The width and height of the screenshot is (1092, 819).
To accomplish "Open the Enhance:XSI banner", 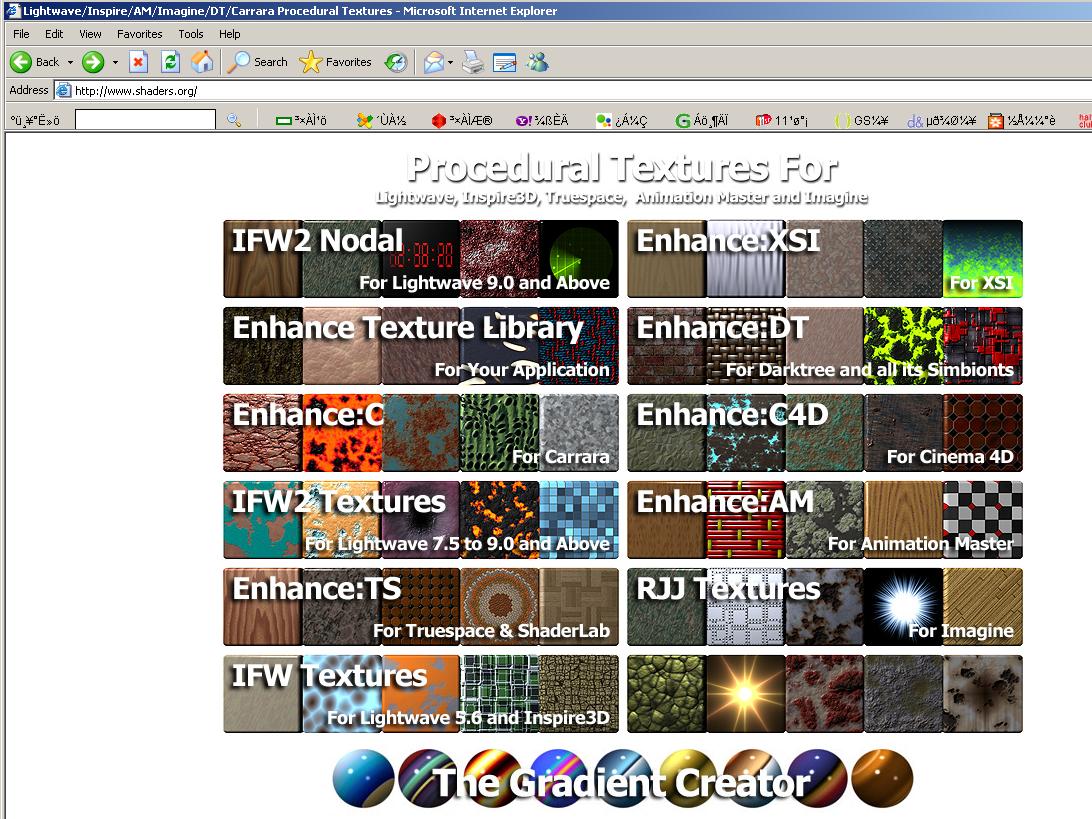I will (825, 259).
